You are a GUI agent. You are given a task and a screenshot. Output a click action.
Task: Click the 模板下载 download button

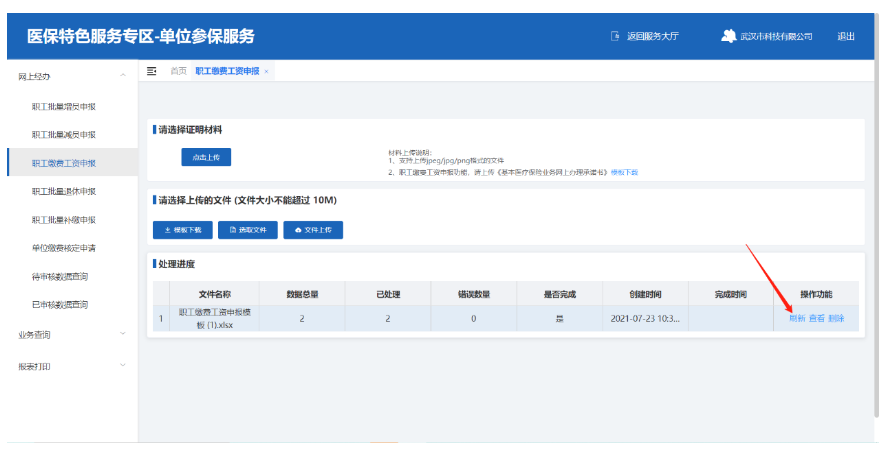click(x=182, y=230)
